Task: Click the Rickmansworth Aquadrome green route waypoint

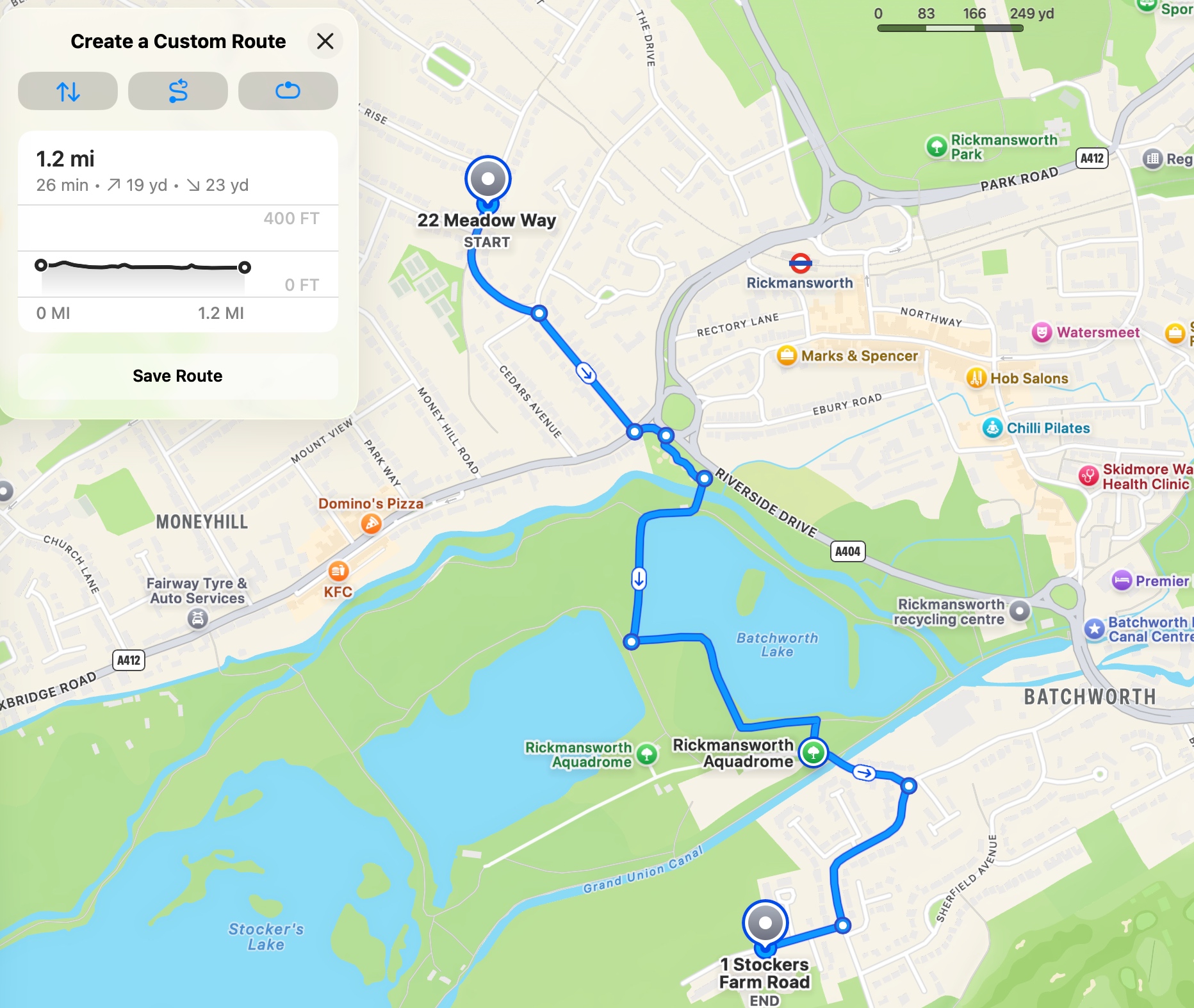Action: pos(814,752)
